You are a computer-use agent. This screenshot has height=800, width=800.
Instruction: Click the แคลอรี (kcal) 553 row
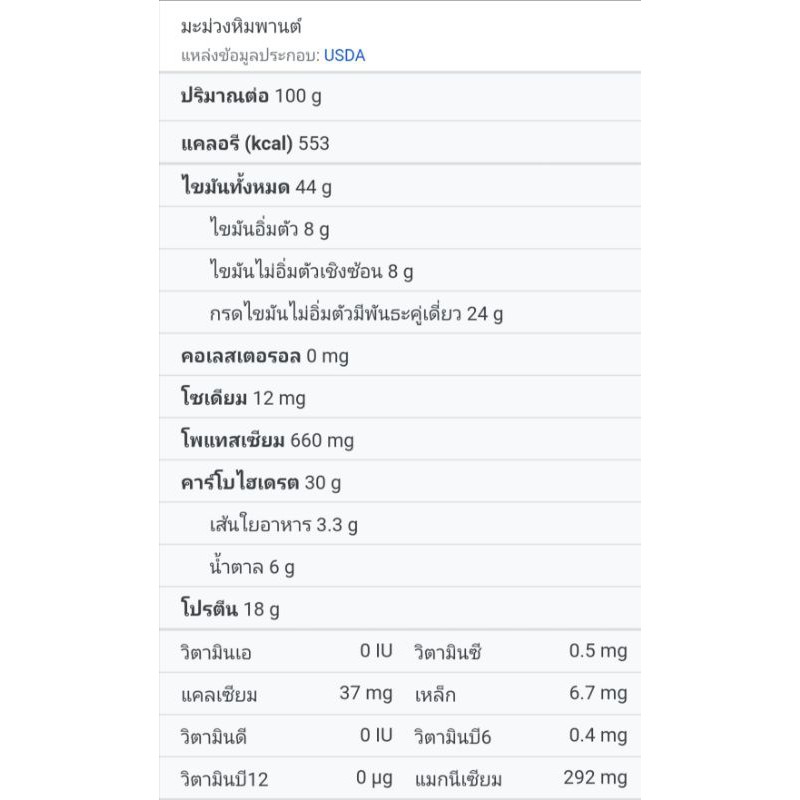[x=255, y=144]
